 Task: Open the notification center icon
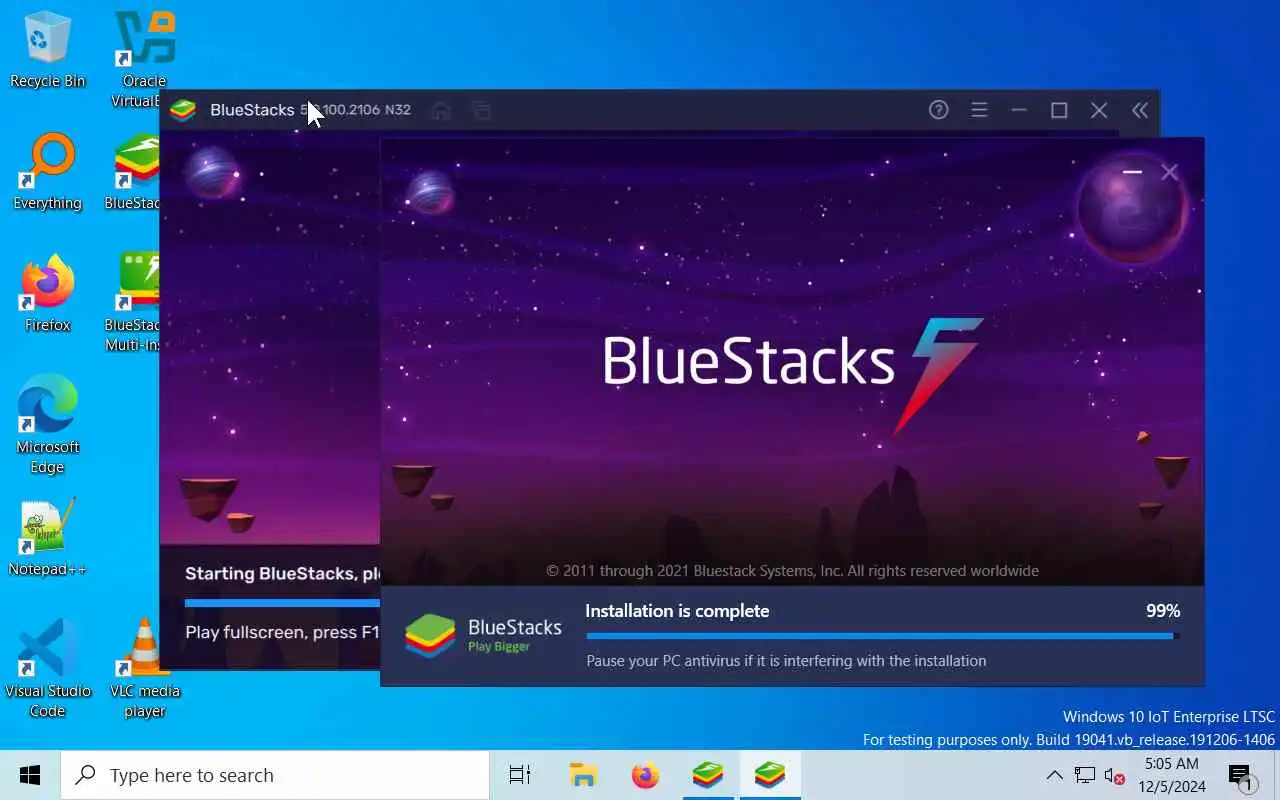pos(1241,775)
